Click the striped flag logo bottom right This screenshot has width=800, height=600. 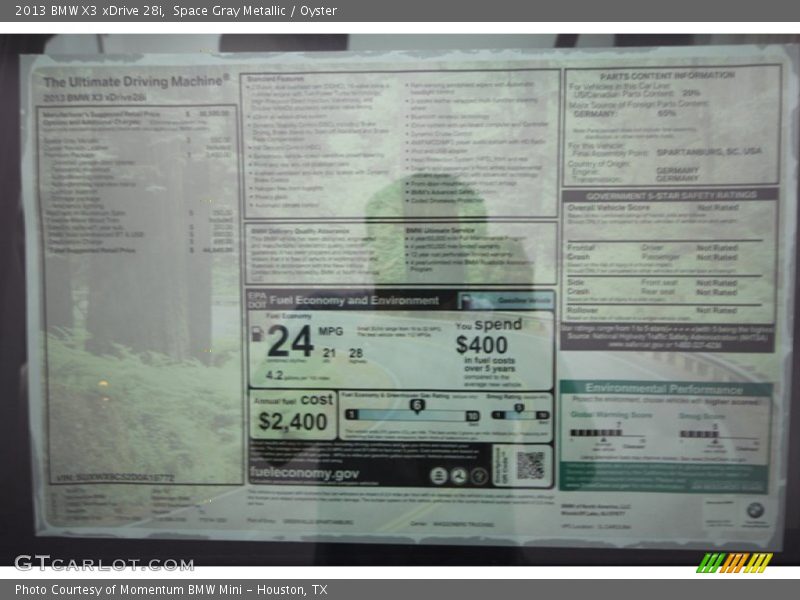click(x=734, y=562)
